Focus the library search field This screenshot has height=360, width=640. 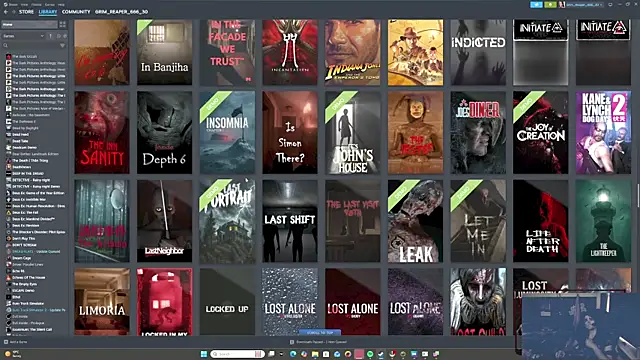click(30, 45)
